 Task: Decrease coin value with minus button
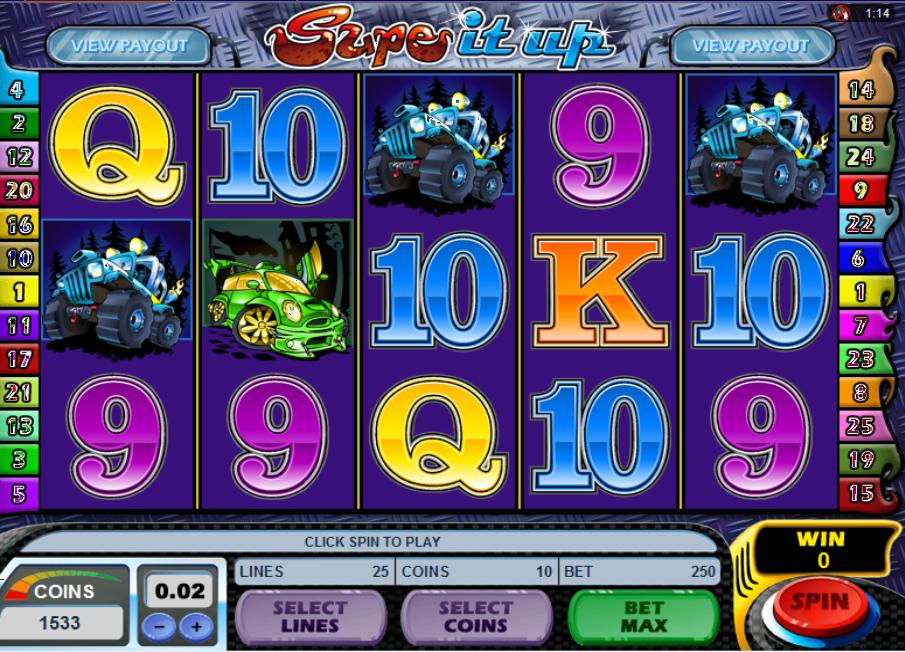159,627
